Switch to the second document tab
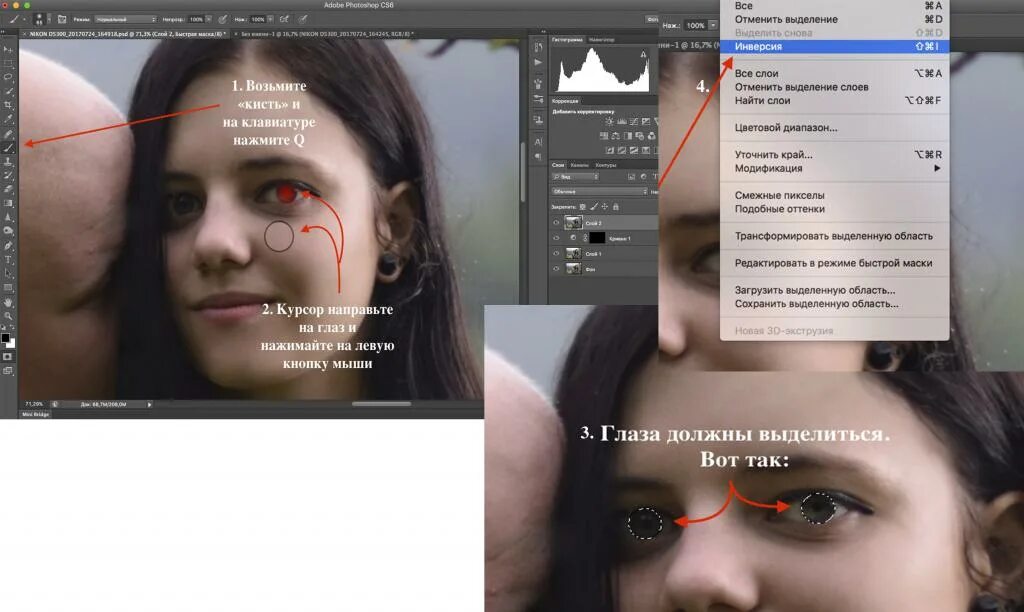The width and height of the screenshot is (1024, 612). [x=327, y=34]
